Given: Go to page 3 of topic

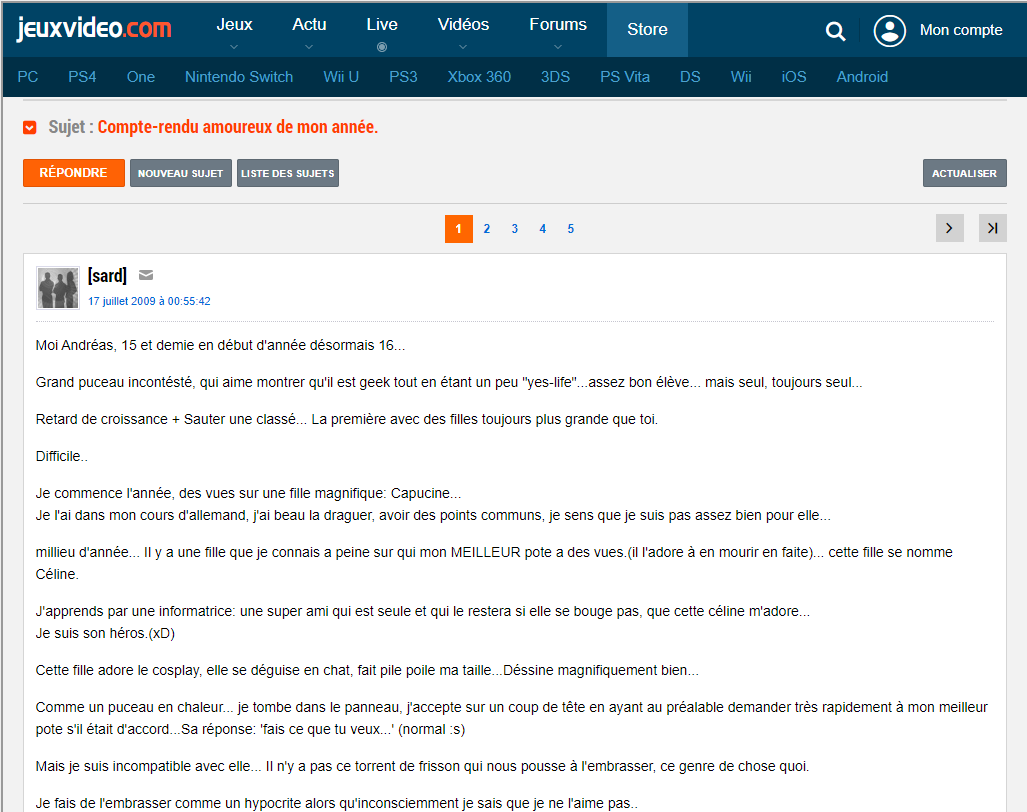Looking at the screenshot, I should pyautogui.click(x=515, y=229).
